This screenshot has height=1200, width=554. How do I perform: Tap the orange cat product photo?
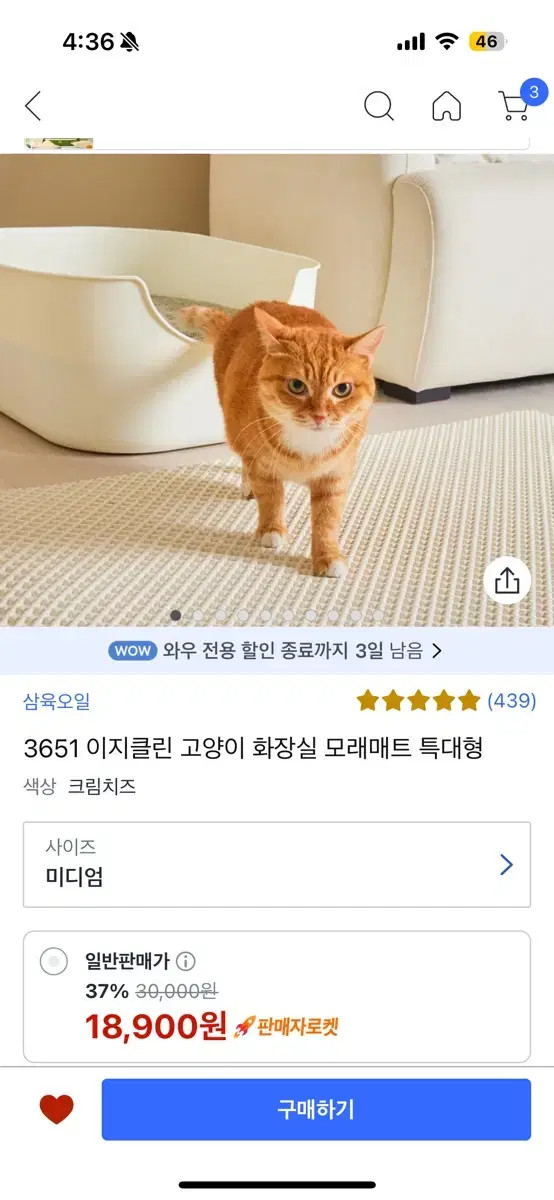pyautogui.click(x=277, y=390)
